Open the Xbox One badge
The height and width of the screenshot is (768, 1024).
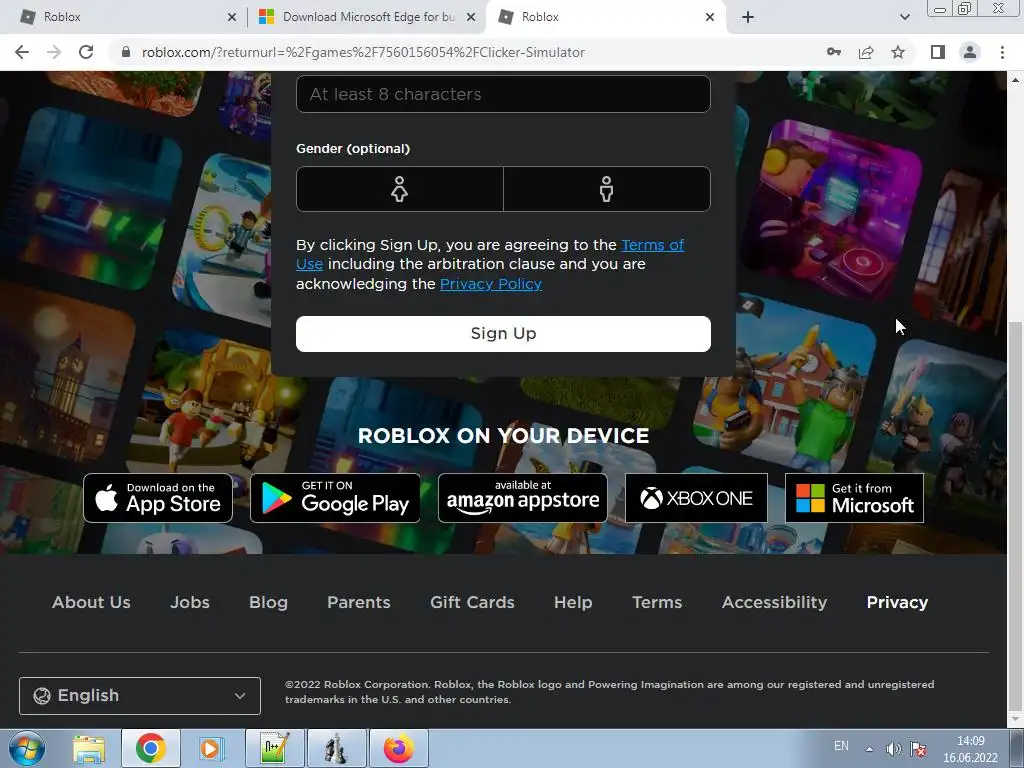tap(696, 498)
